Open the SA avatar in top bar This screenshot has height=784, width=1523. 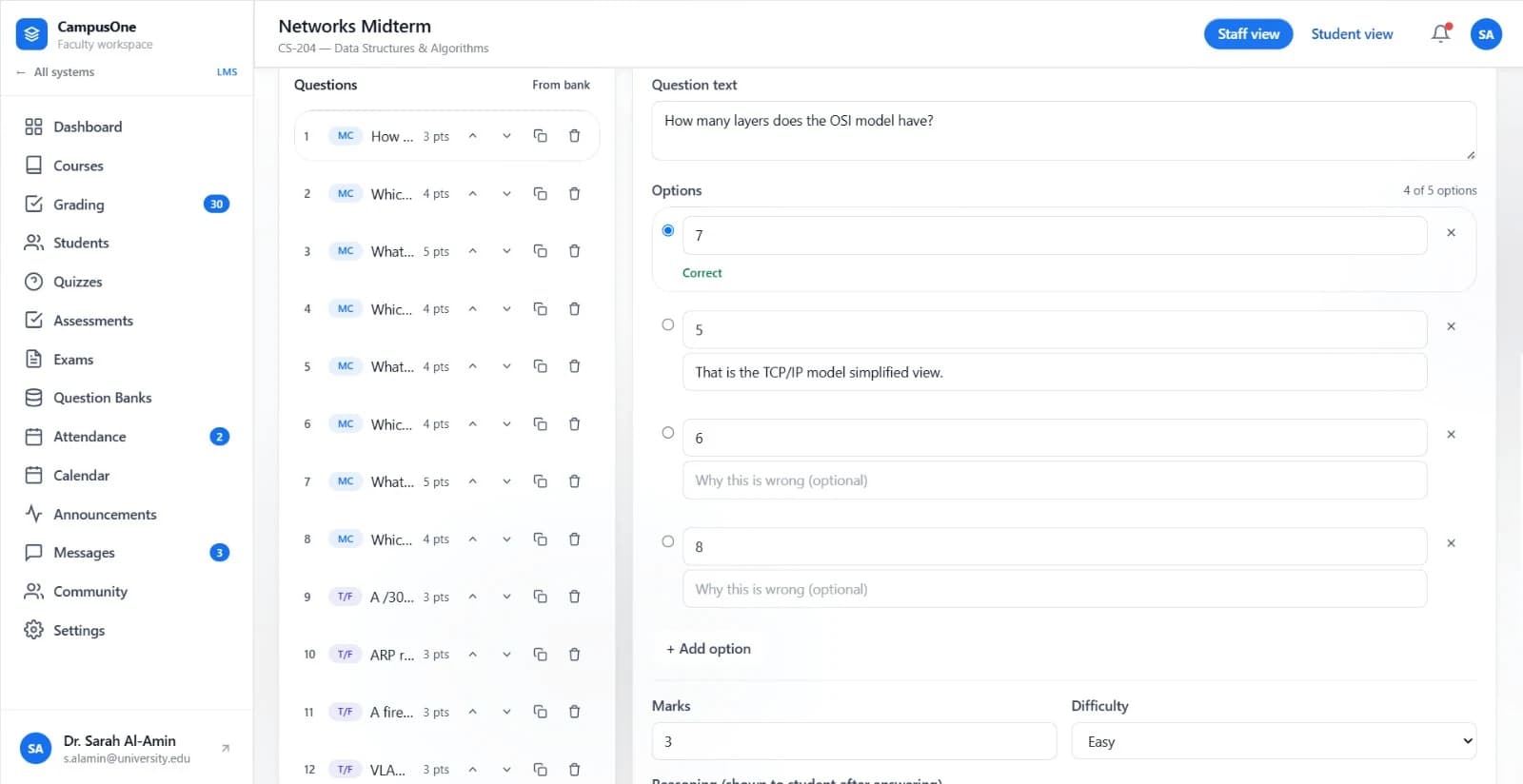click(1486, 34)
